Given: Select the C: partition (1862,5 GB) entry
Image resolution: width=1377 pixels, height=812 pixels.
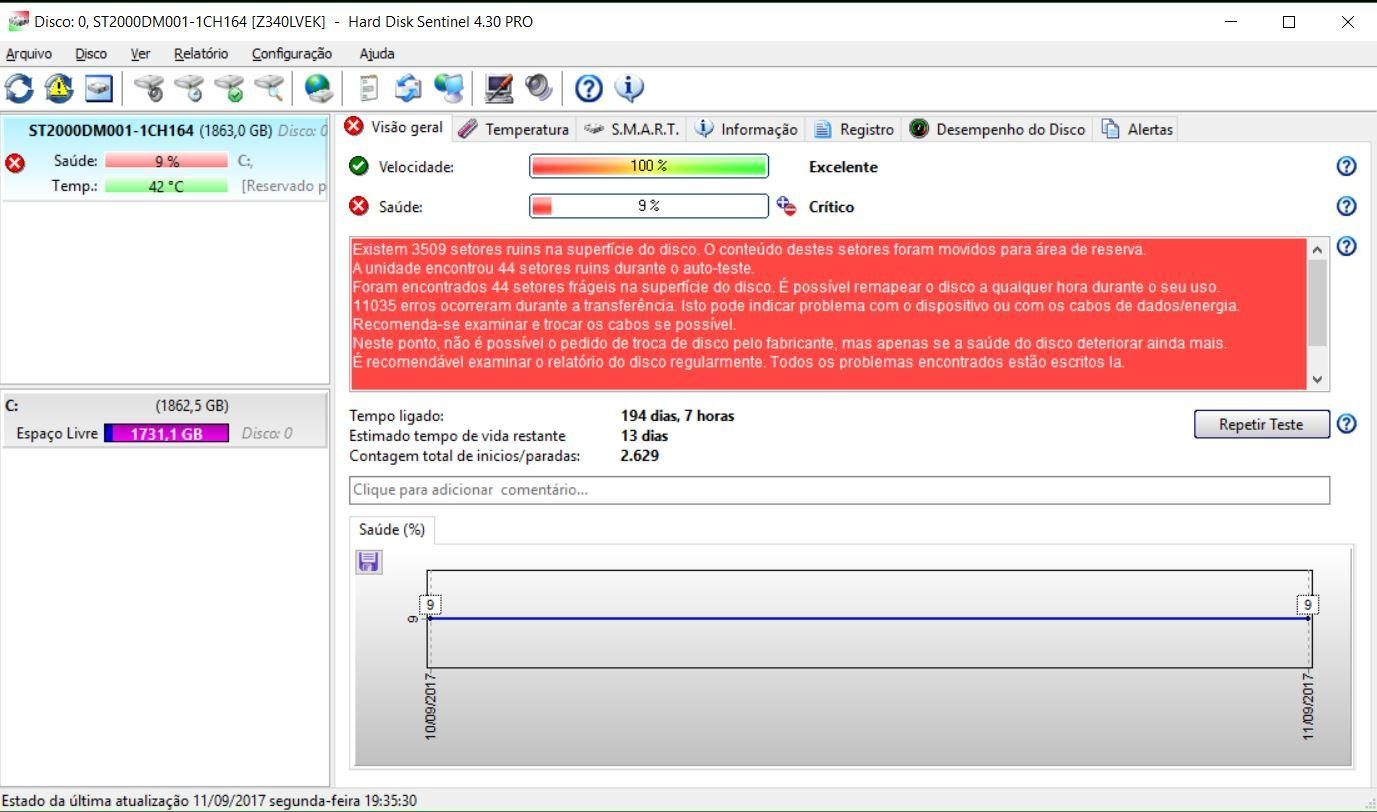Looking at the screenshot, I should 165,419.
